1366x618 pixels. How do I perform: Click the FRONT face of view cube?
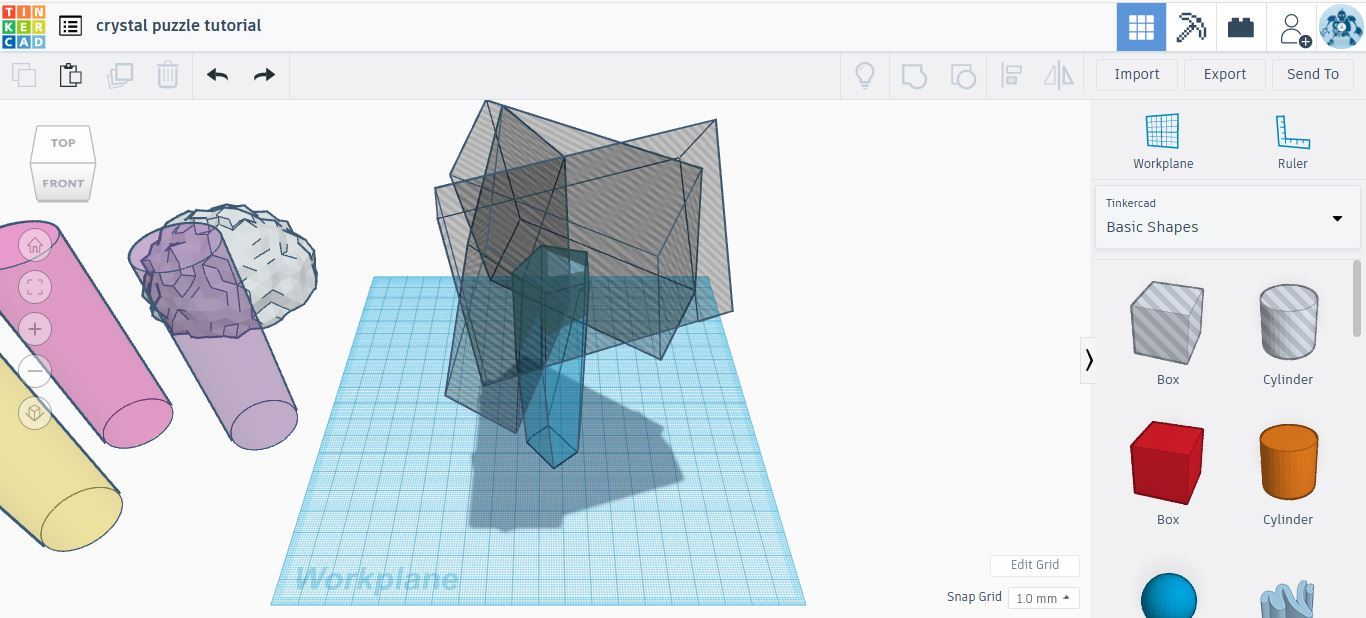click(63, 183)
